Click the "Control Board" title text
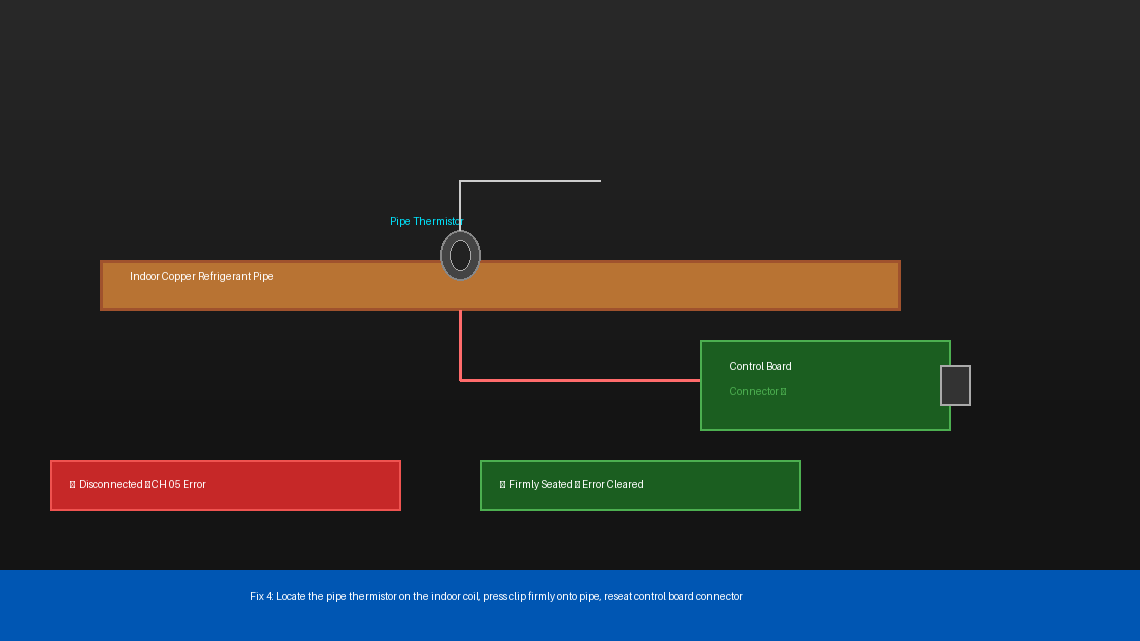Image resolution: width=1140 pixels, height=641 pixels. tap(760, 367)
